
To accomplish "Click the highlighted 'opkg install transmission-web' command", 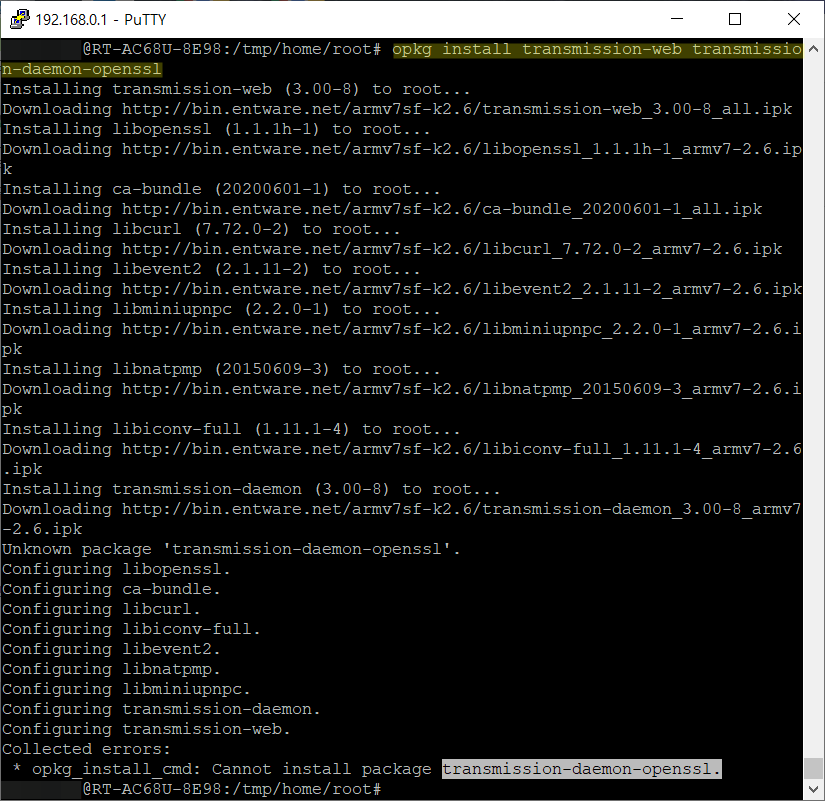I will (x=537, y=49).
